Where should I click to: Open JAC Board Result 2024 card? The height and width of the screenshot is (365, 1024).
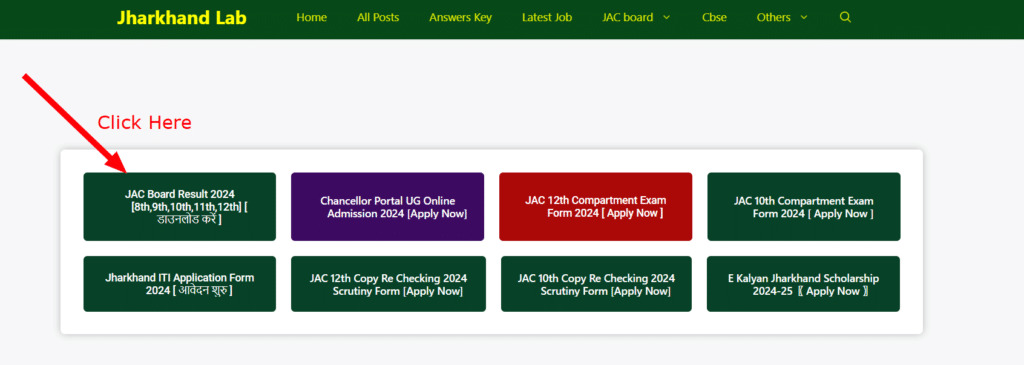coord(180,206)
